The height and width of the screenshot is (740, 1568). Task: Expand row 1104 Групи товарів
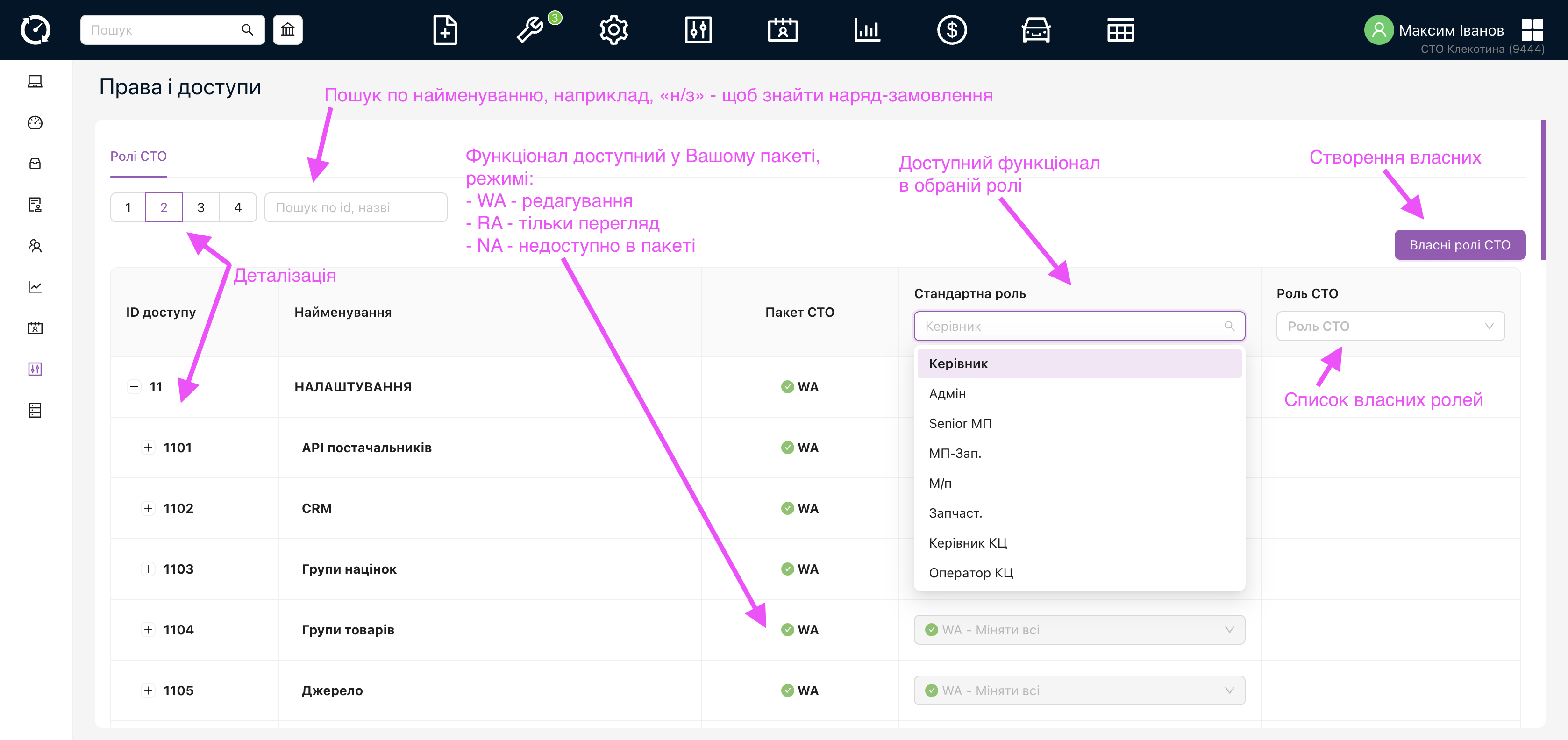click(x=148, y=630)
